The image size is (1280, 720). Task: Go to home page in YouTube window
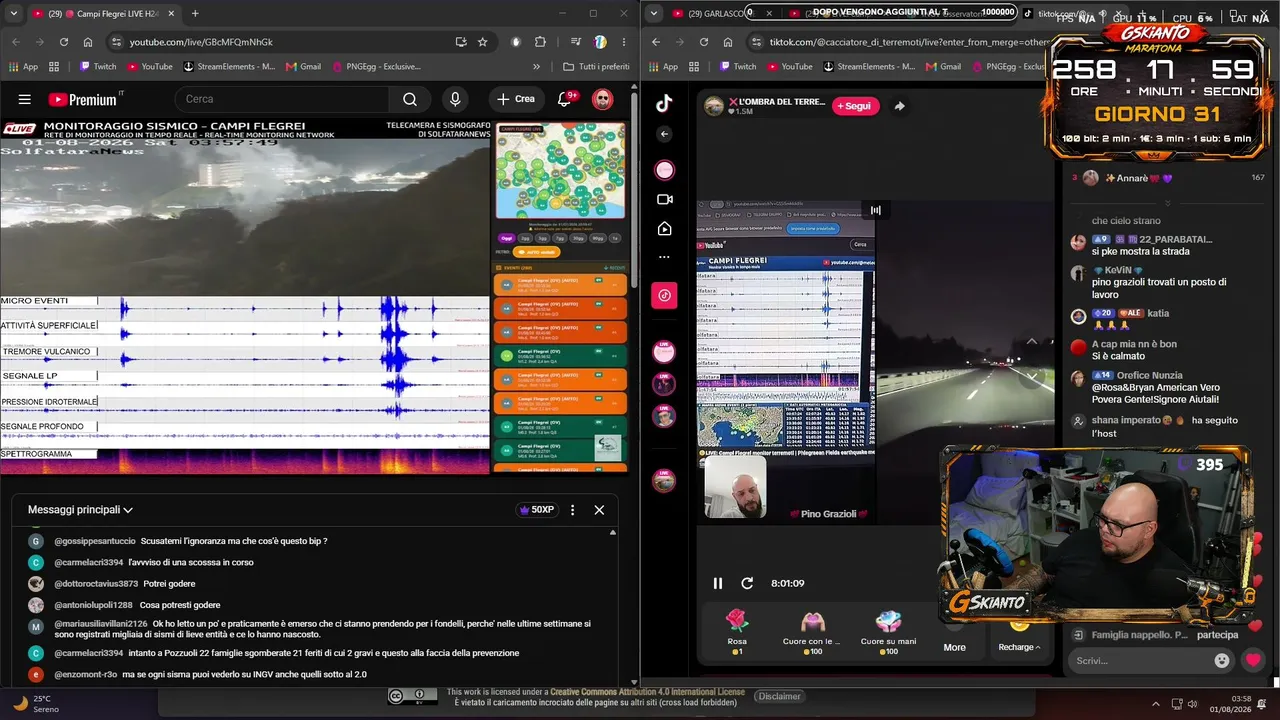[88, 42]
